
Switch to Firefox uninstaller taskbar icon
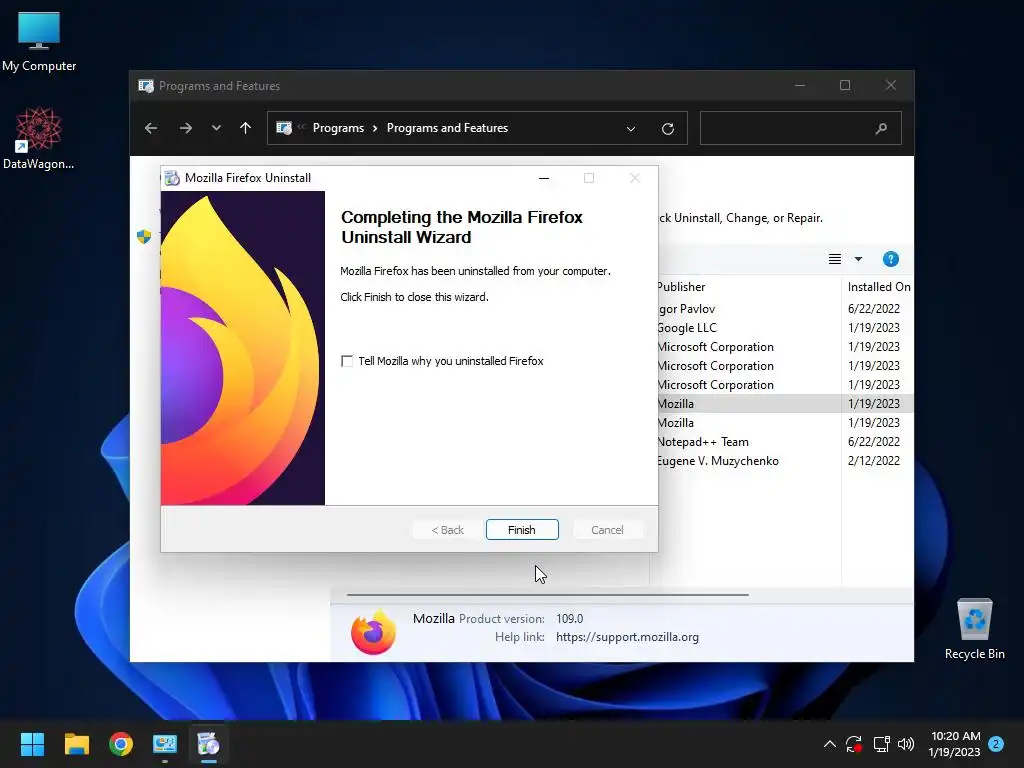point(209,744)
